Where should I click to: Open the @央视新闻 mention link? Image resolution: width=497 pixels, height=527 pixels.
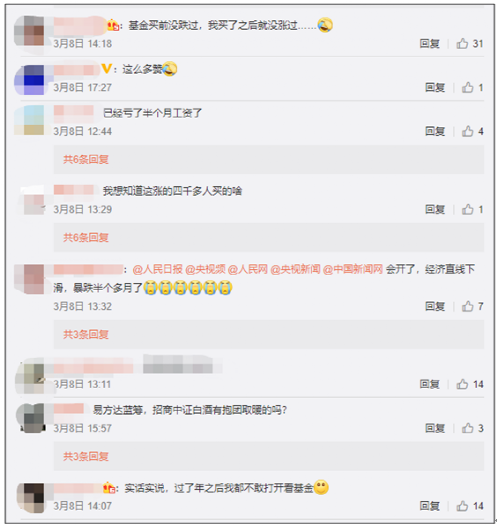(x=295, y=270)
